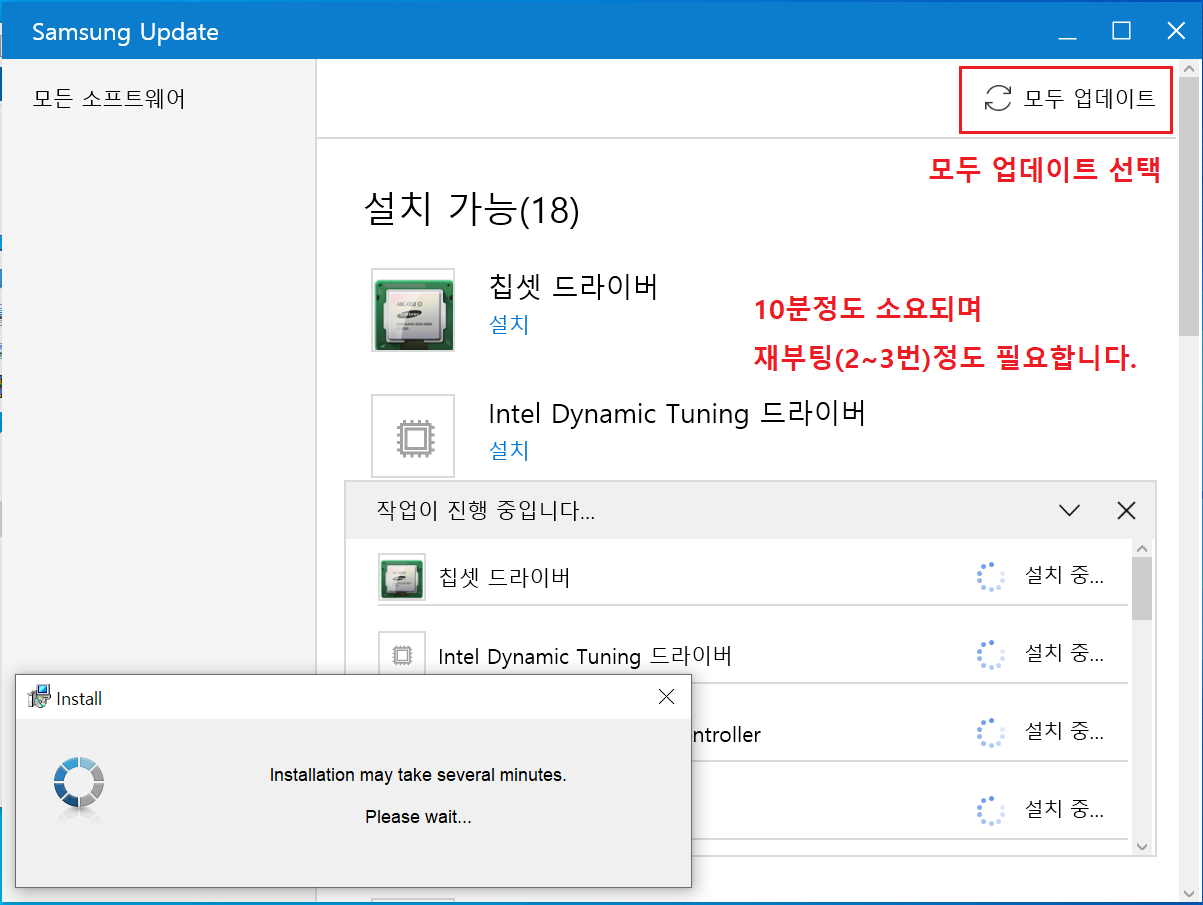Screen dimensions: 1203x905
Task: Close the Samsung Update window
Action: point(1176,31)
